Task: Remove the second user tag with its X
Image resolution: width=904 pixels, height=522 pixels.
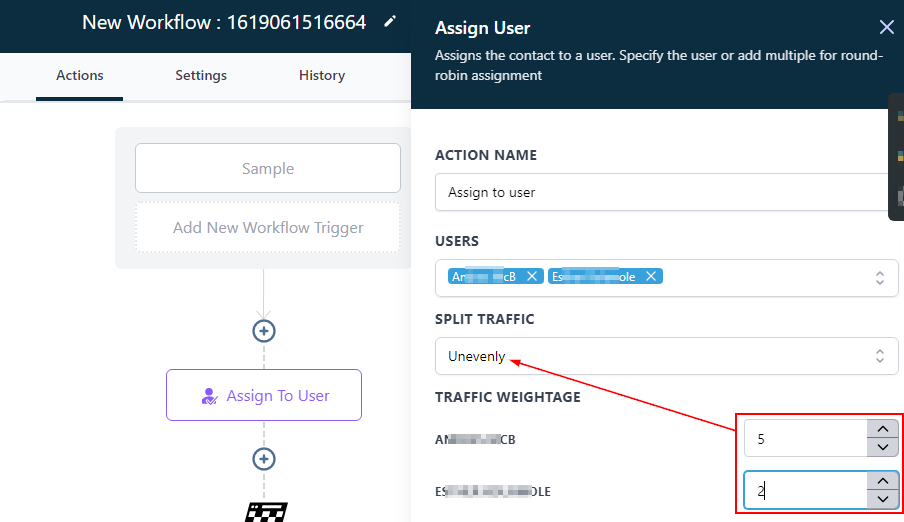Action: 651,277
